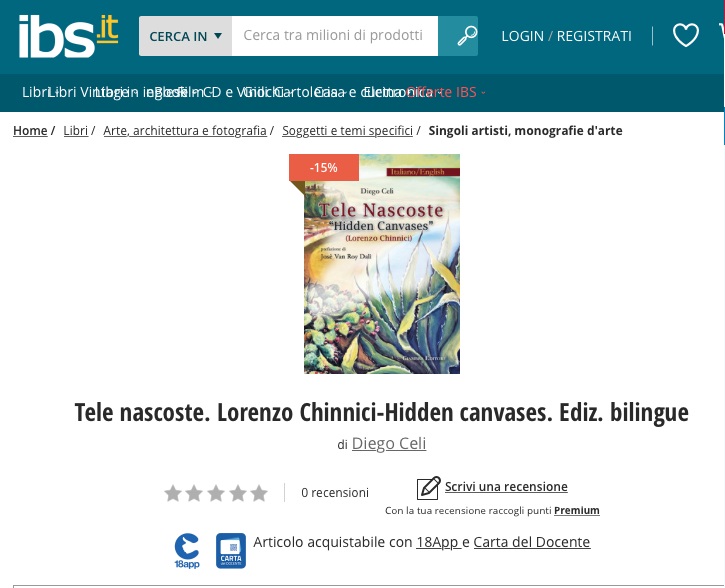Open Arte, architettura e fotografia breadcrumb
Image resolution: width=725 pixels, height=588 pixels.
coord(185,131)
